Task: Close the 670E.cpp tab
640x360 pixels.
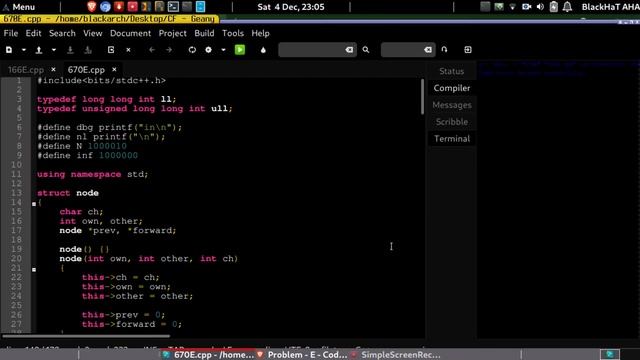Action: pos(114,70)
